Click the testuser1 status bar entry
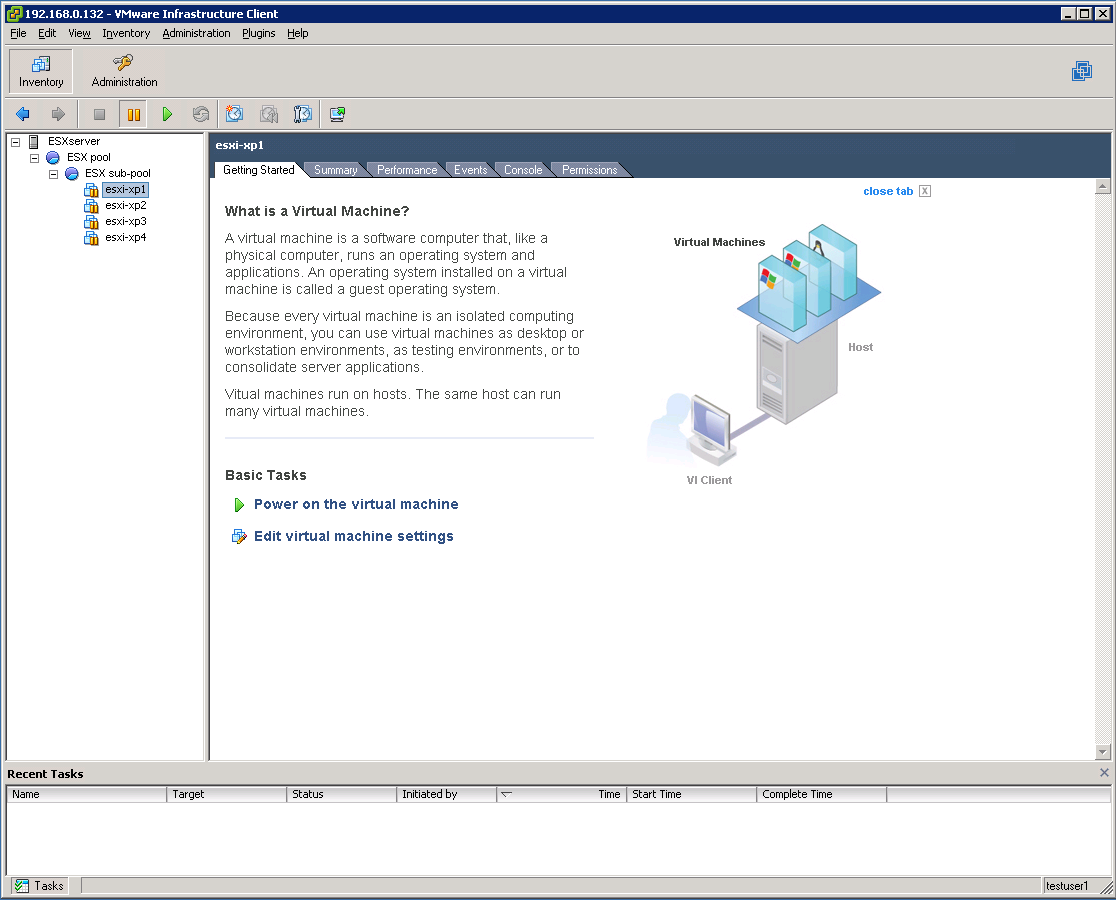Viewport: 1116px width, 900px height. [1067, 886]
